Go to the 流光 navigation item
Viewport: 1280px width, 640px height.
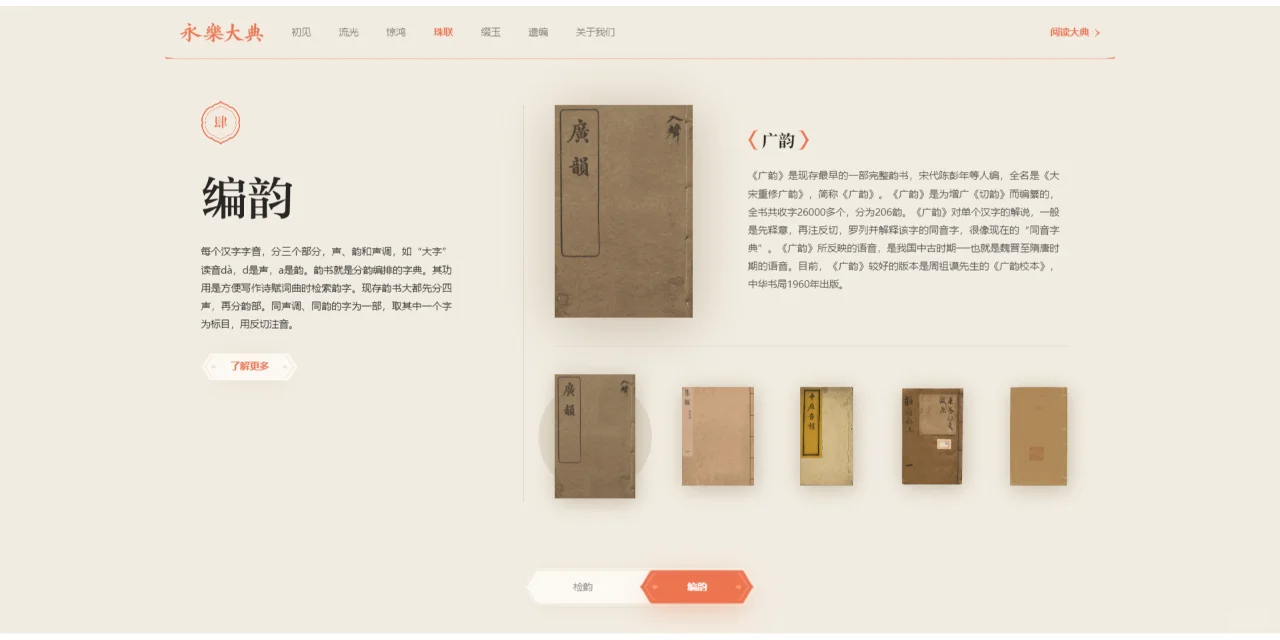point(348,32)
